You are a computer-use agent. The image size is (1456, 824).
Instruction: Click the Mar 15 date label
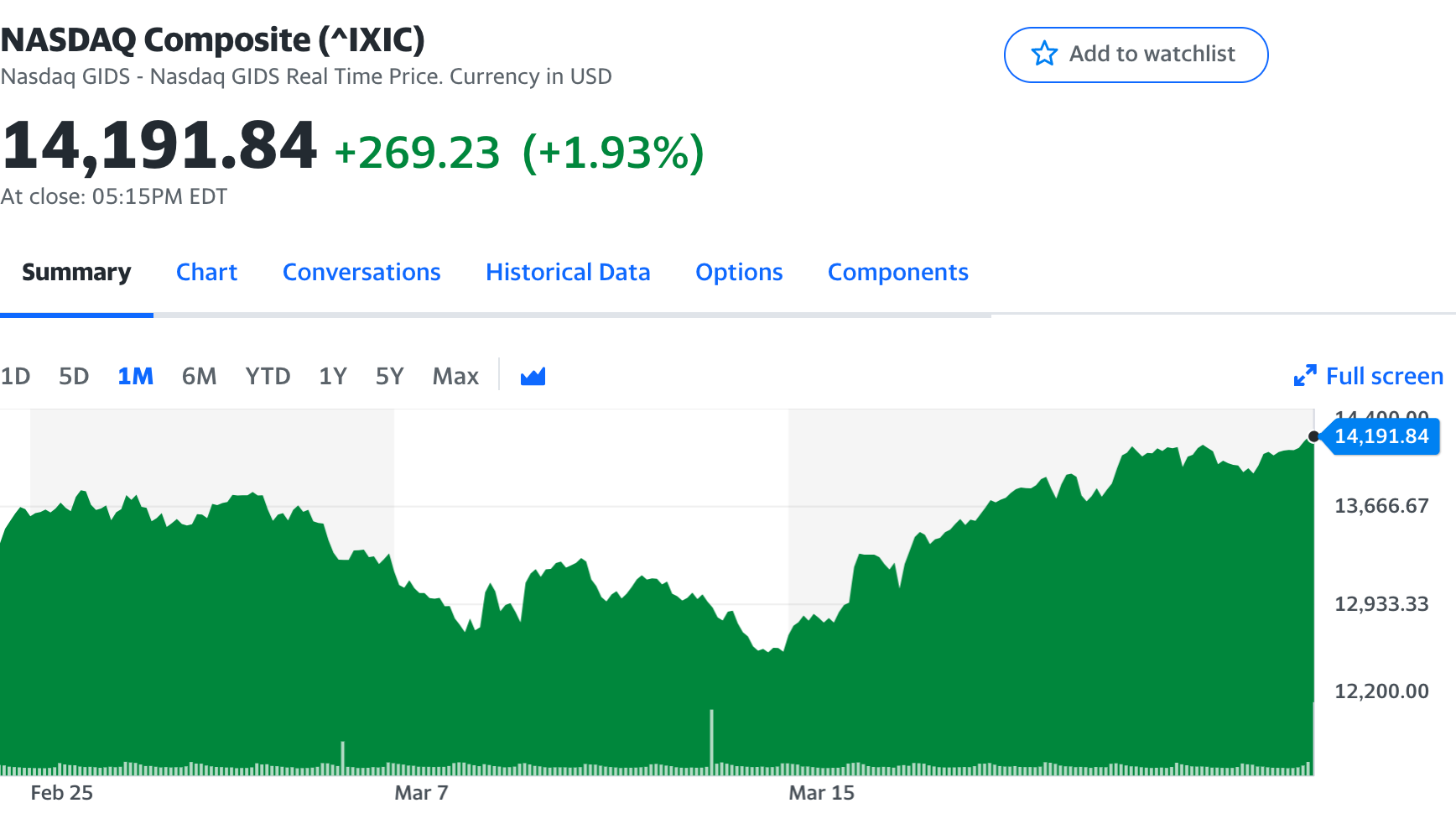coord(821,793)
